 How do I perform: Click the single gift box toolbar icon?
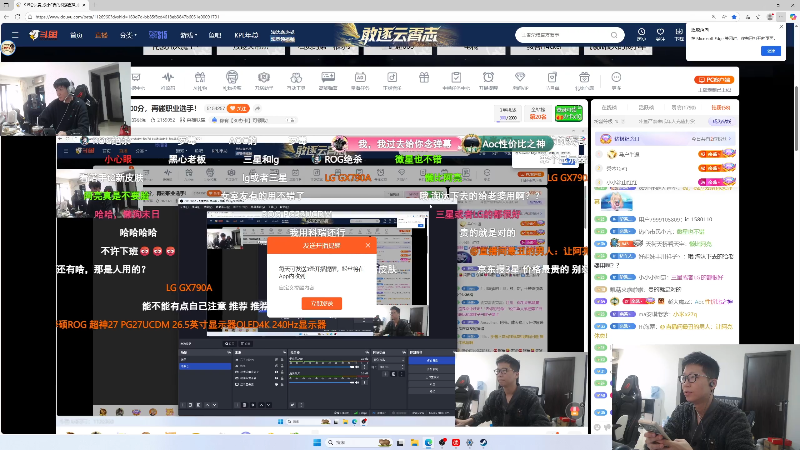424,78
